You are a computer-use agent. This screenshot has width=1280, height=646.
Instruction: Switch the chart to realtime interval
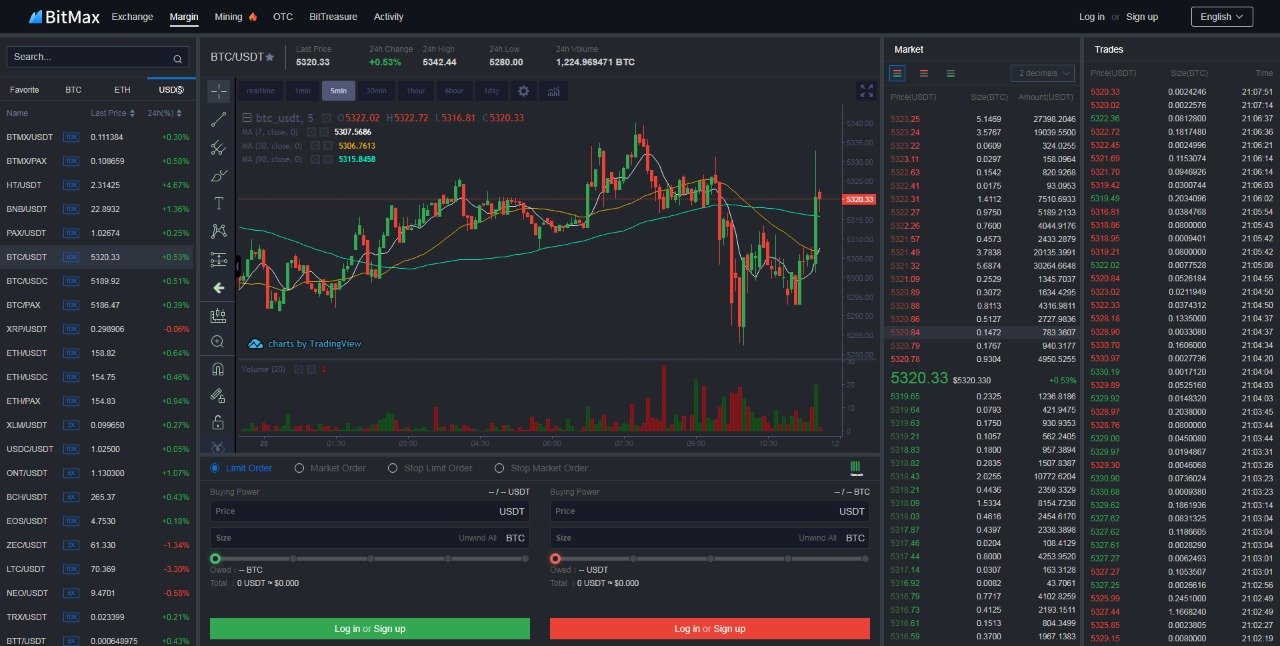tap(260, 91)
